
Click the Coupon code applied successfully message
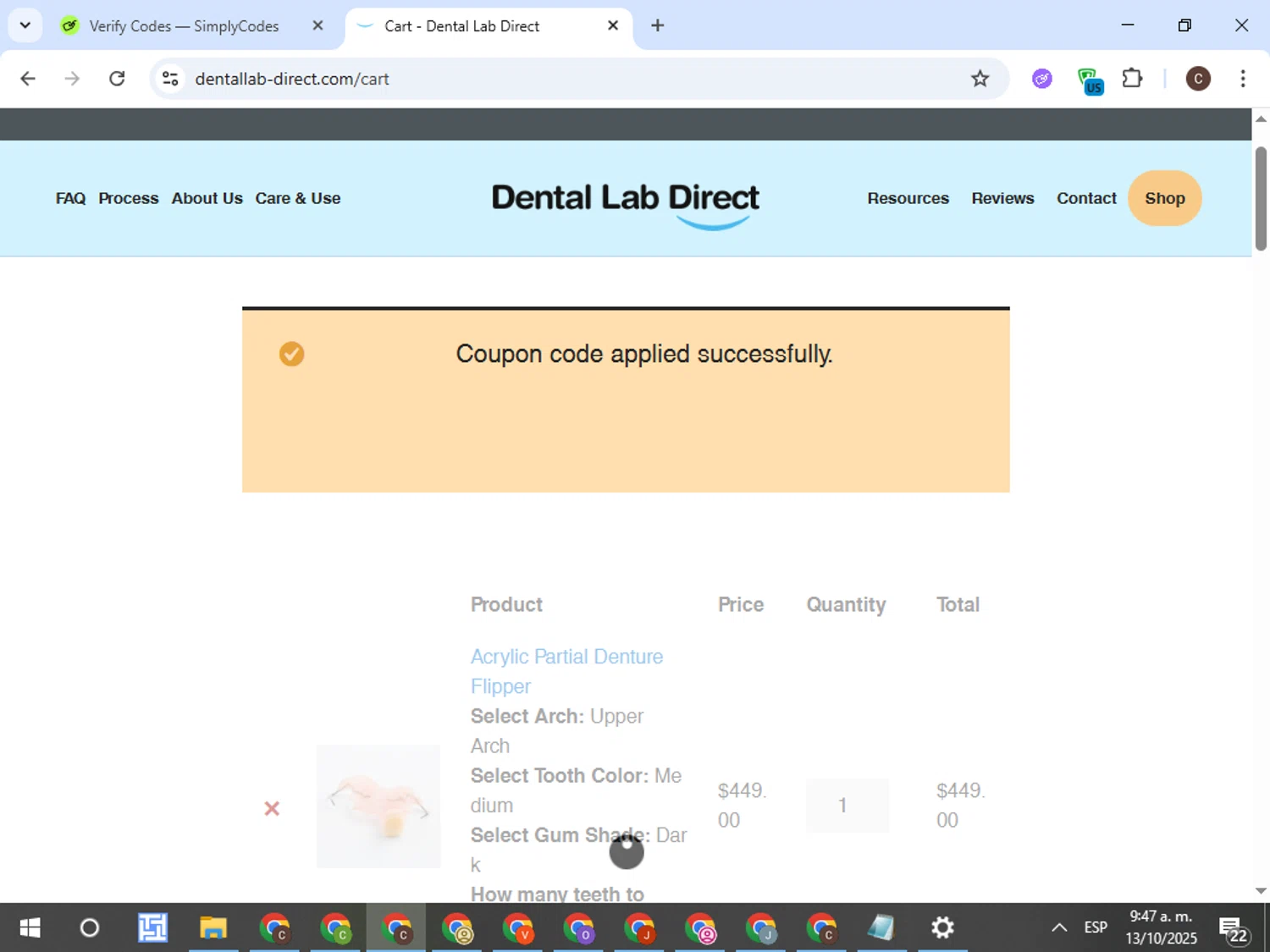pyautogui.click(x=644, y=354)
